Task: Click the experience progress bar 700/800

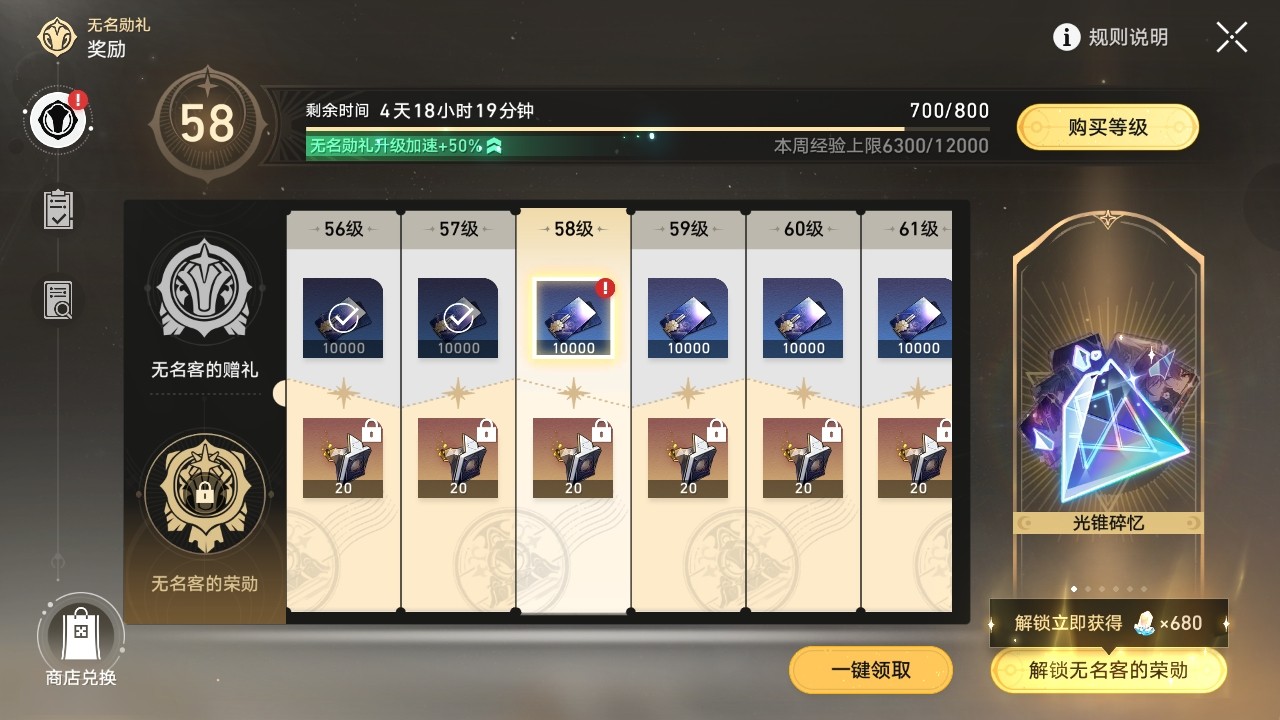Action: tap(648, 129)
